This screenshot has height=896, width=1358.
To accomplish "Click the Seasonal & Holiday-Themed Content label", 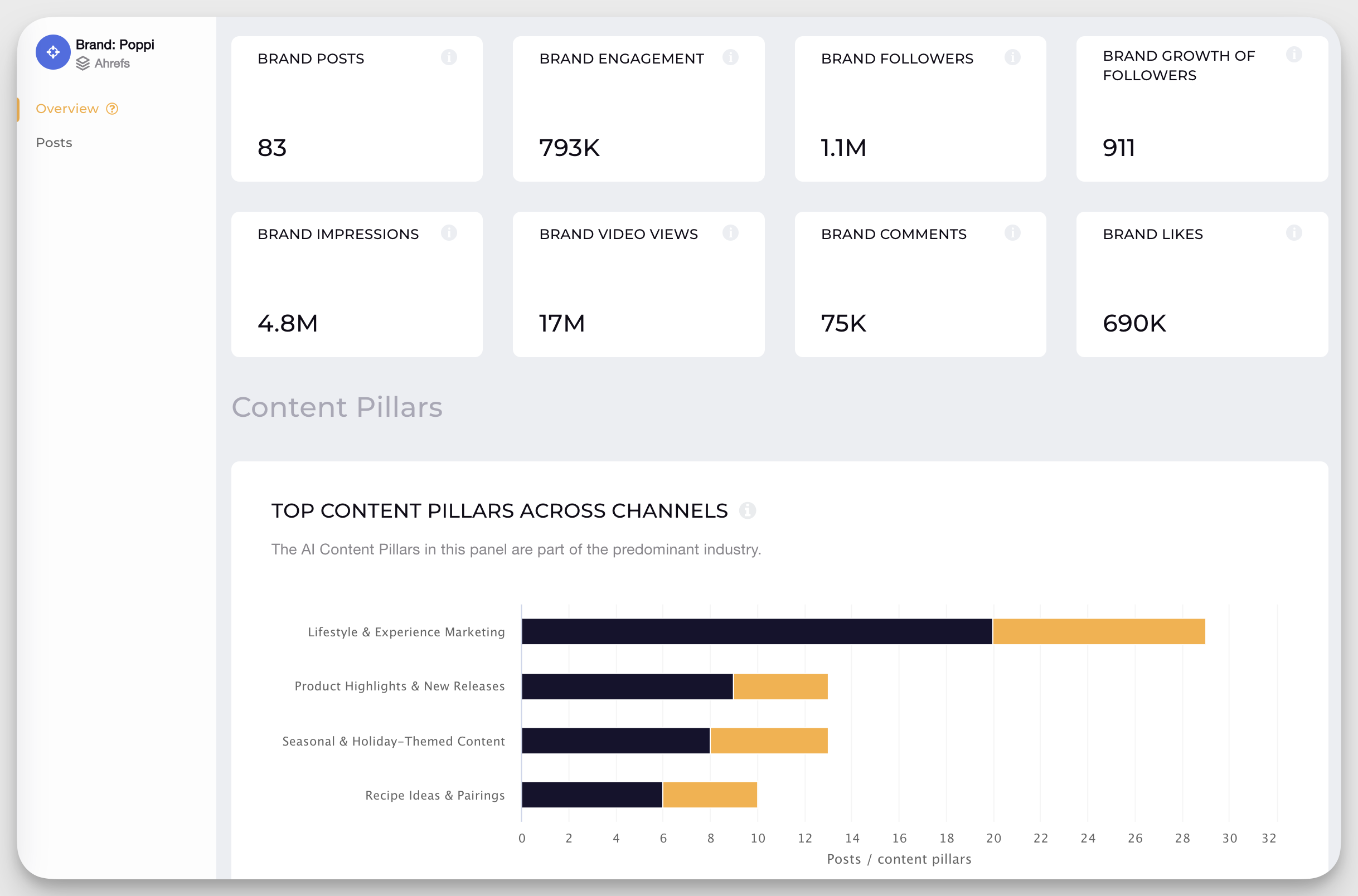I will [394, 741].
